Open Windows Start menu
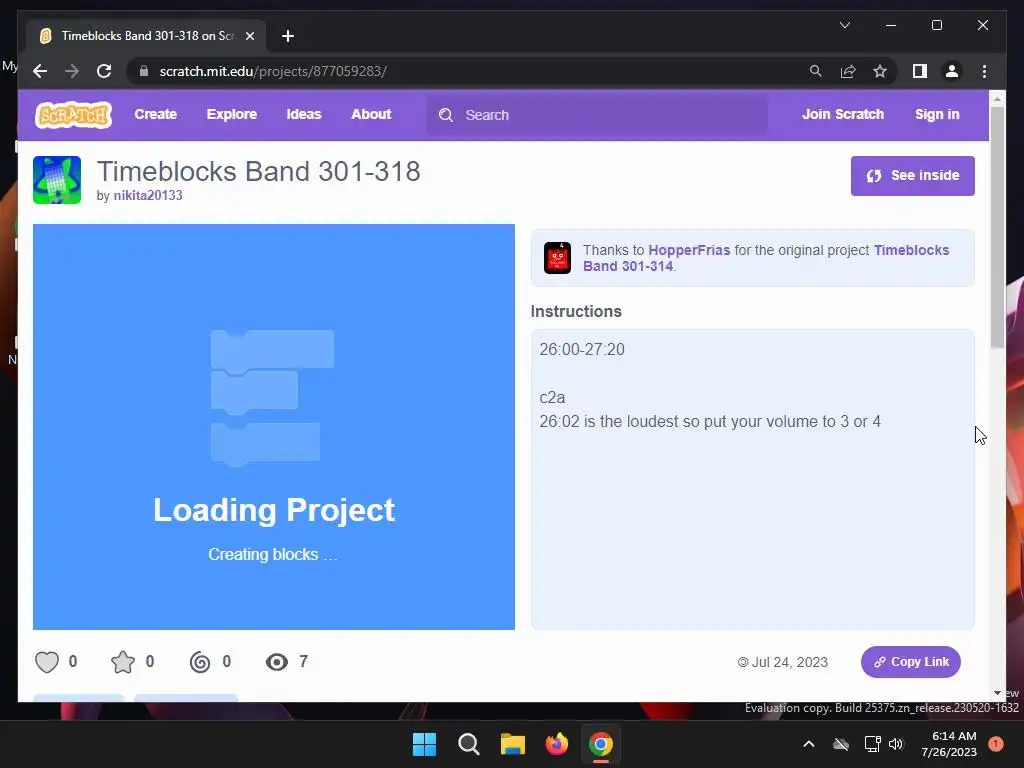 click(x=424, y=744)
